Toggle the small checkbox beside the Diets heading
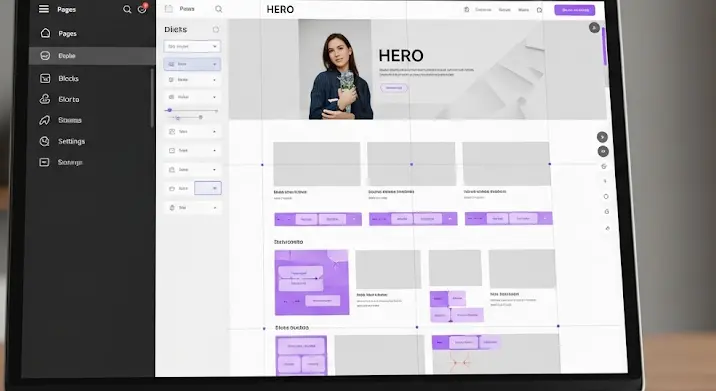This screenshot has height=391, width=716. click(216, 30)
